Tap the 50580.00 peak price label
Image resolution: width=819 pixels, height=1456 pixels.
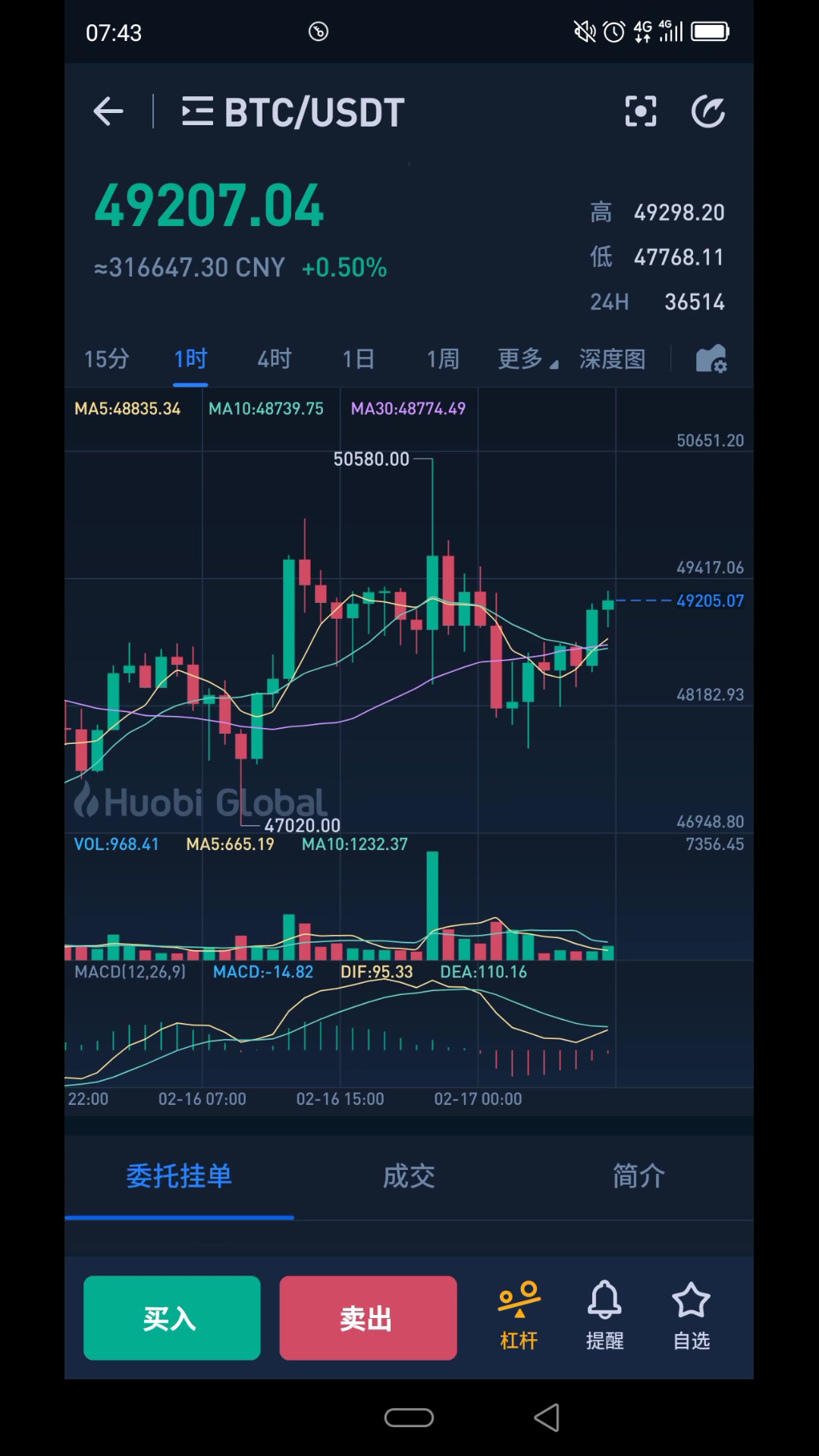click(x=372, y=459)
